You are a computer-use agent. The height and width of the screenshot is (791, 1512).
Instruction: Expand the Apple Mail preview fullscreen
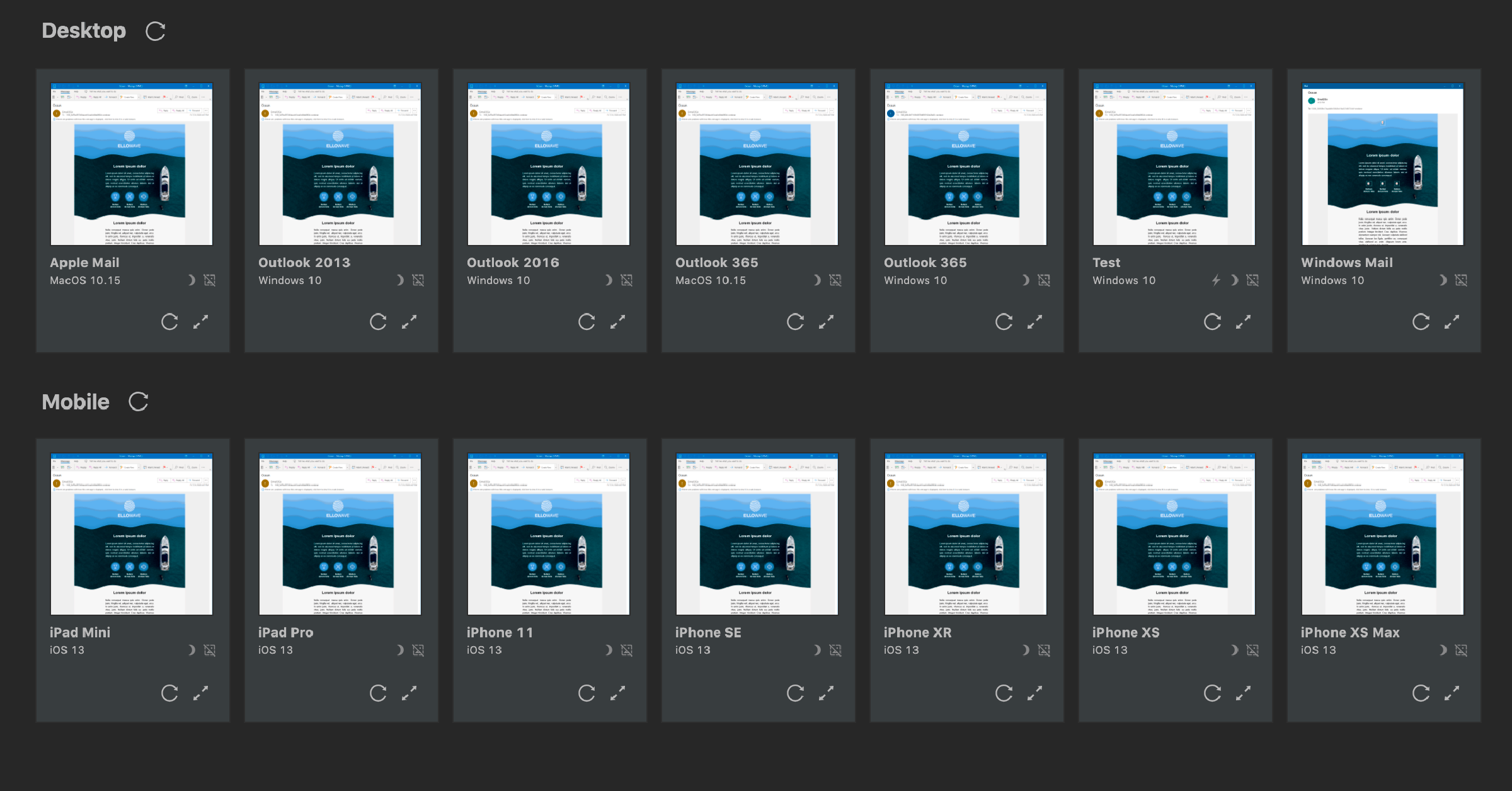pyautogui.click(x=200, y=322)
